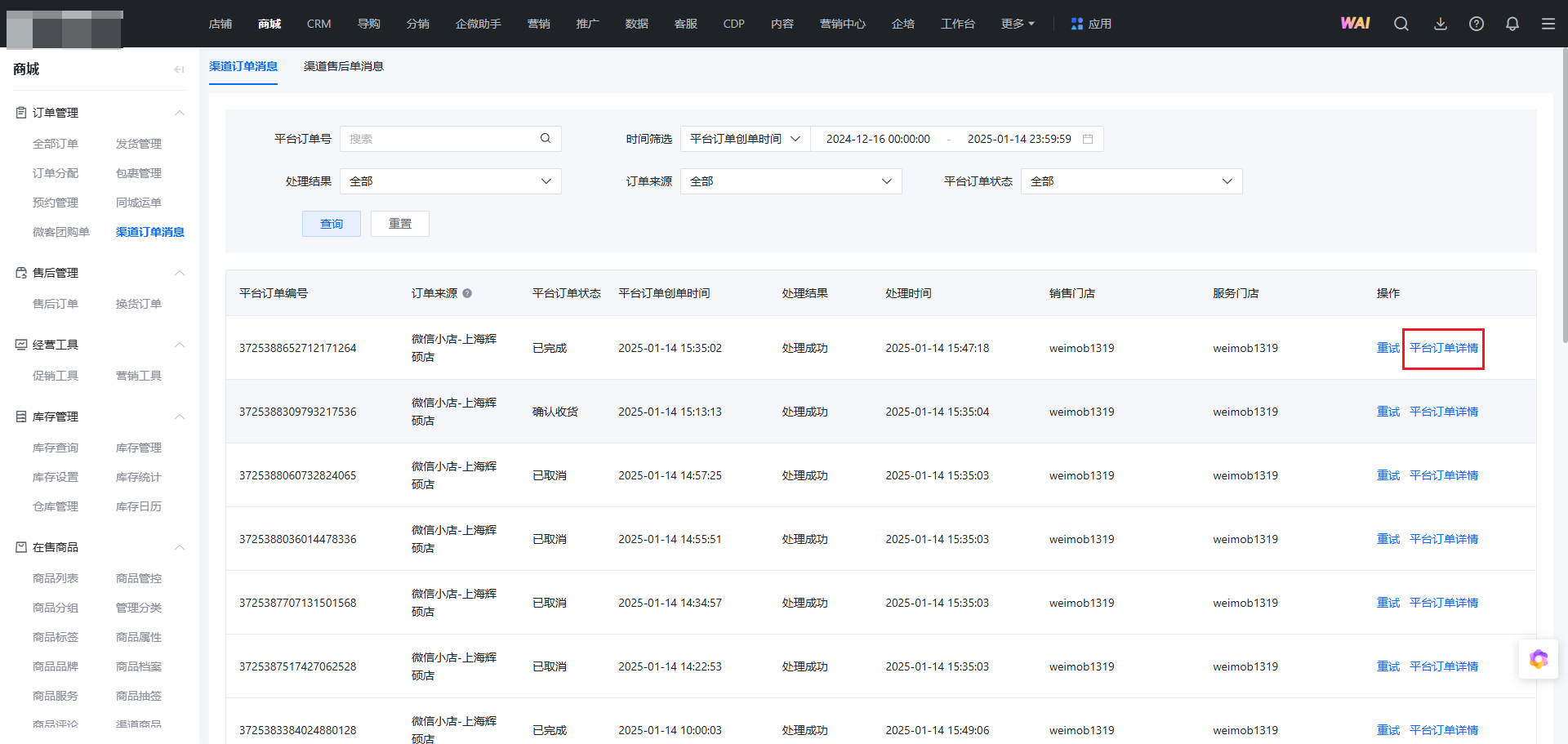Click the 查询 button

(x=332, y=224)
